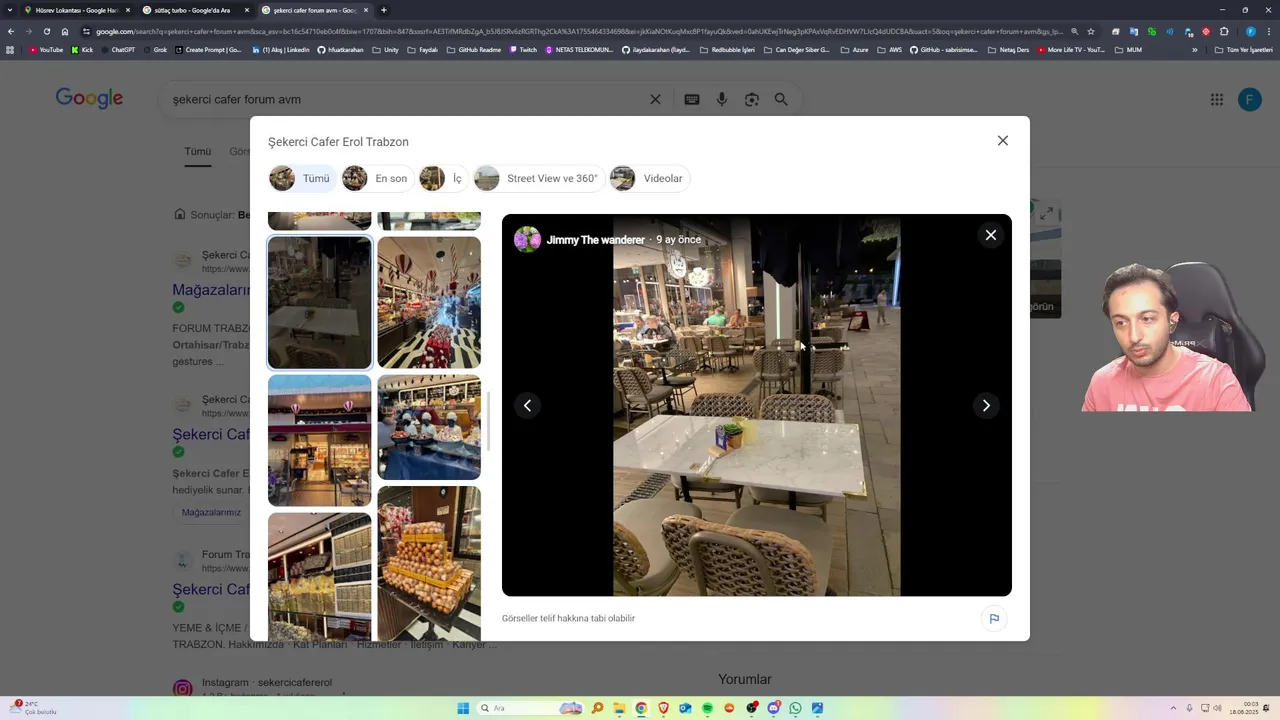
Task: Open Outlook from the taskbar
Action: 685,708
